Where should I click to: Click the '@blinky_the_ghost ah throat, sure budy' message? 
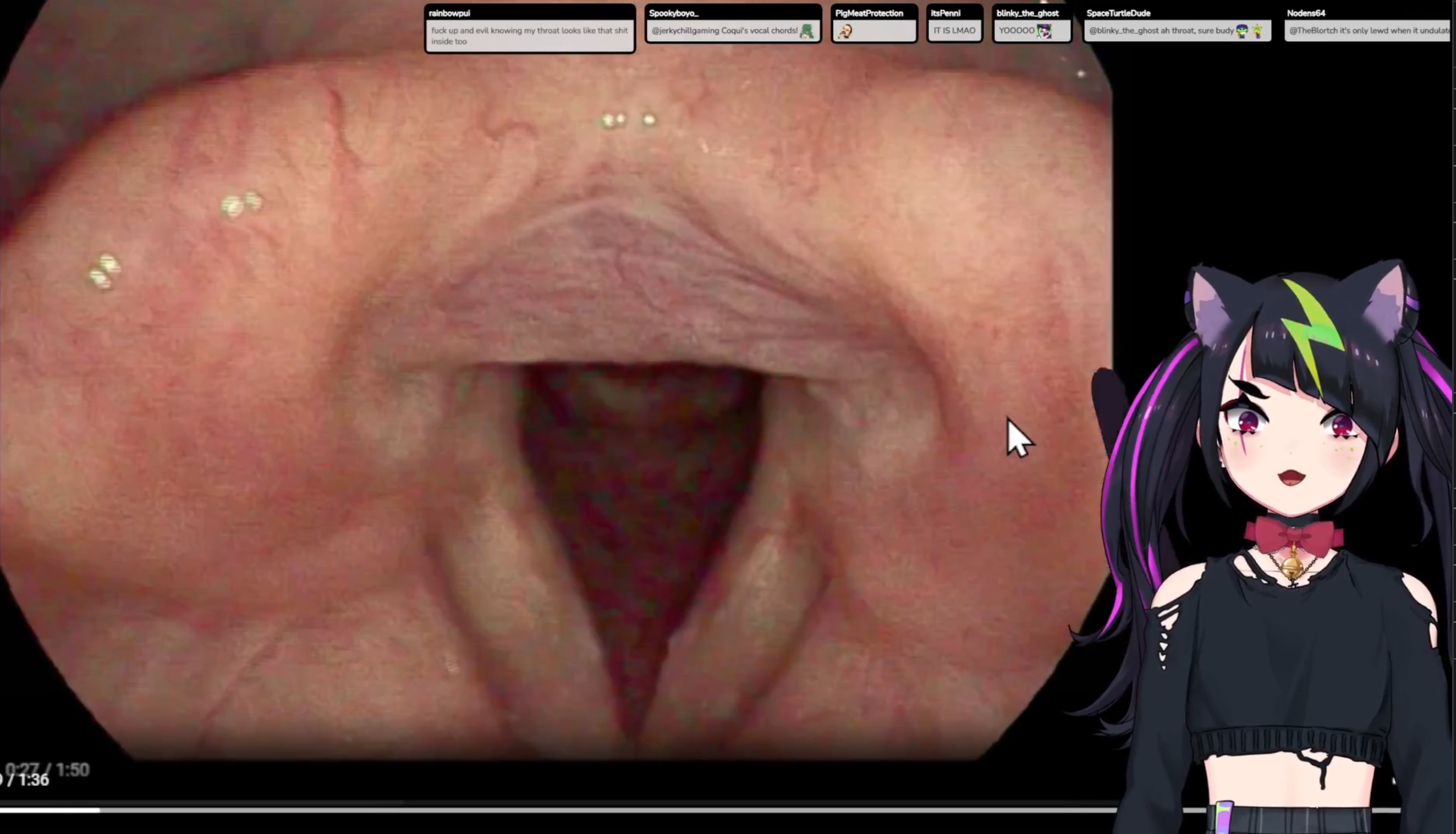click(x=1161, y=31)
